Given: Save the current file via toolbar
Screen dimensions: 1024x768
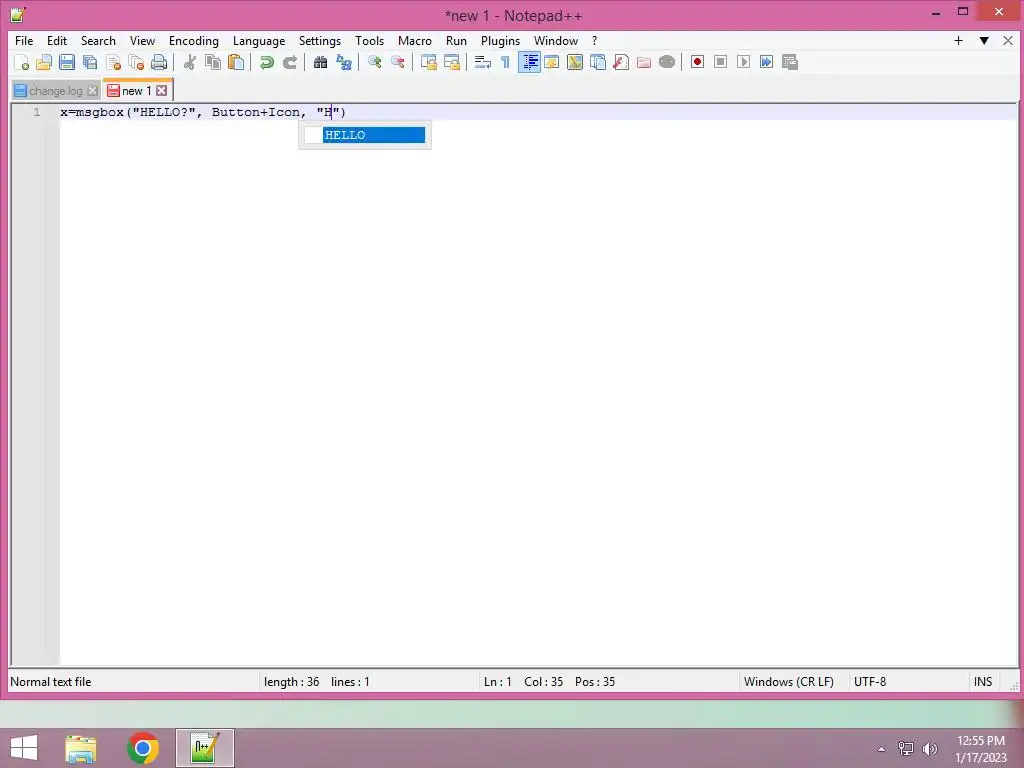Looking at the screenshot, I should click(x=67, y=62).
